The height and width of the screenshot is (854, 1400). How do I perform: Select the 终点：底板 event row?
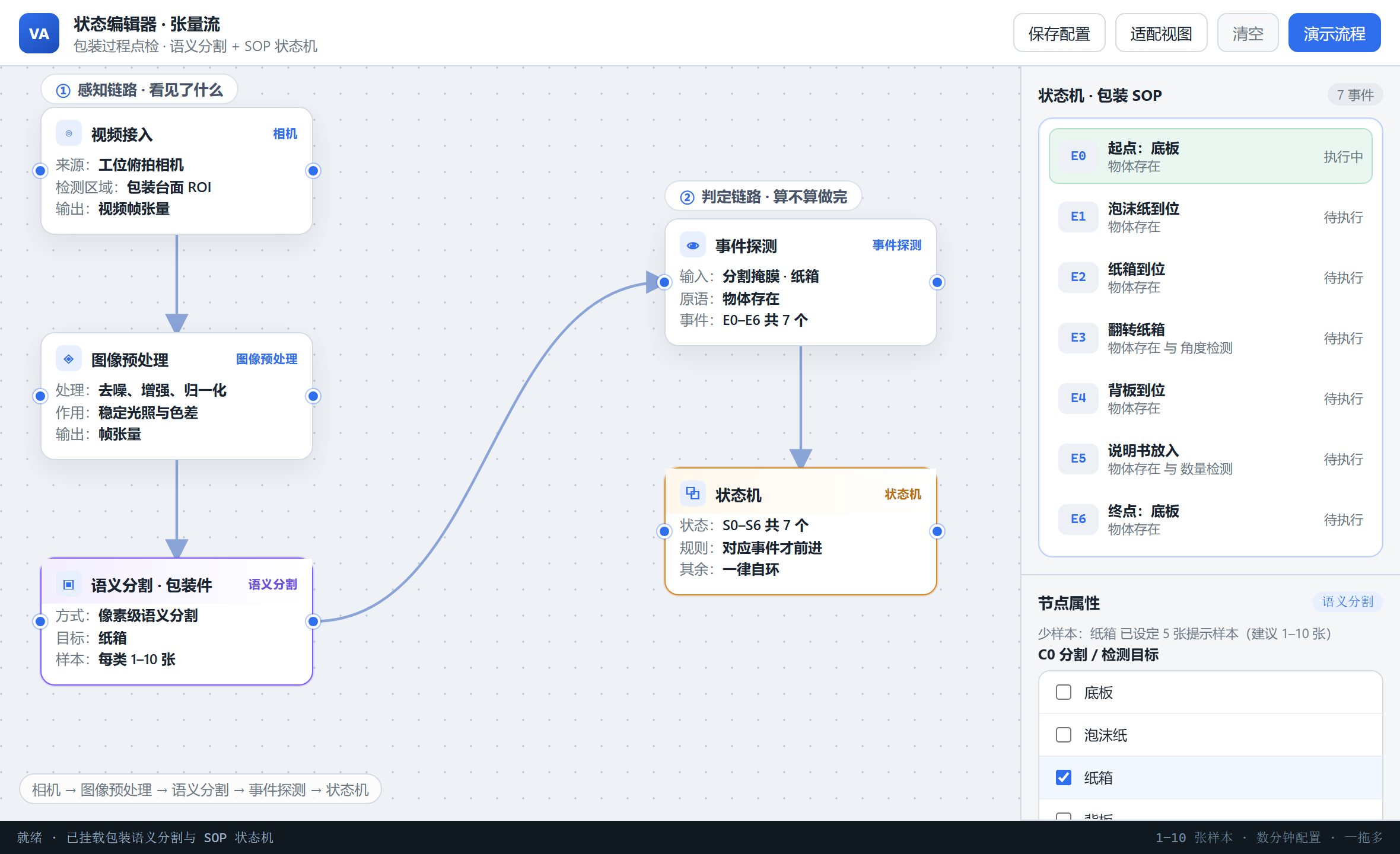click(x=1211, y=519)
